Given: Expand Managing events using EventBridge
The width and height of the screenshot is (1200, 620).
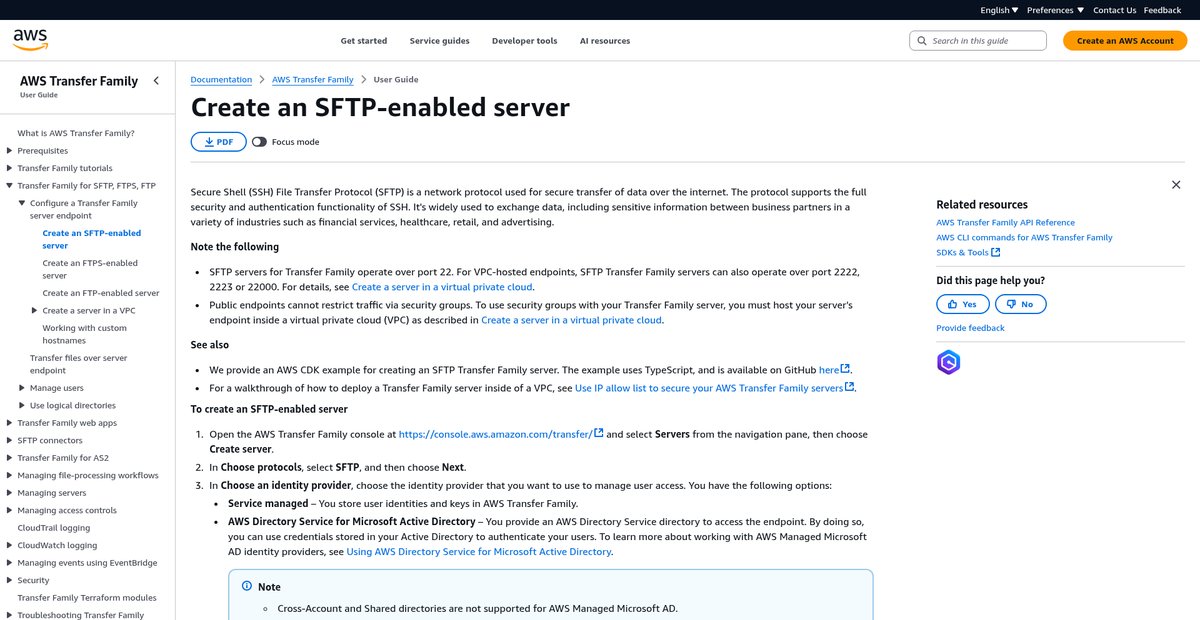Looking at the screenshot, I should [x=9, y=563].
